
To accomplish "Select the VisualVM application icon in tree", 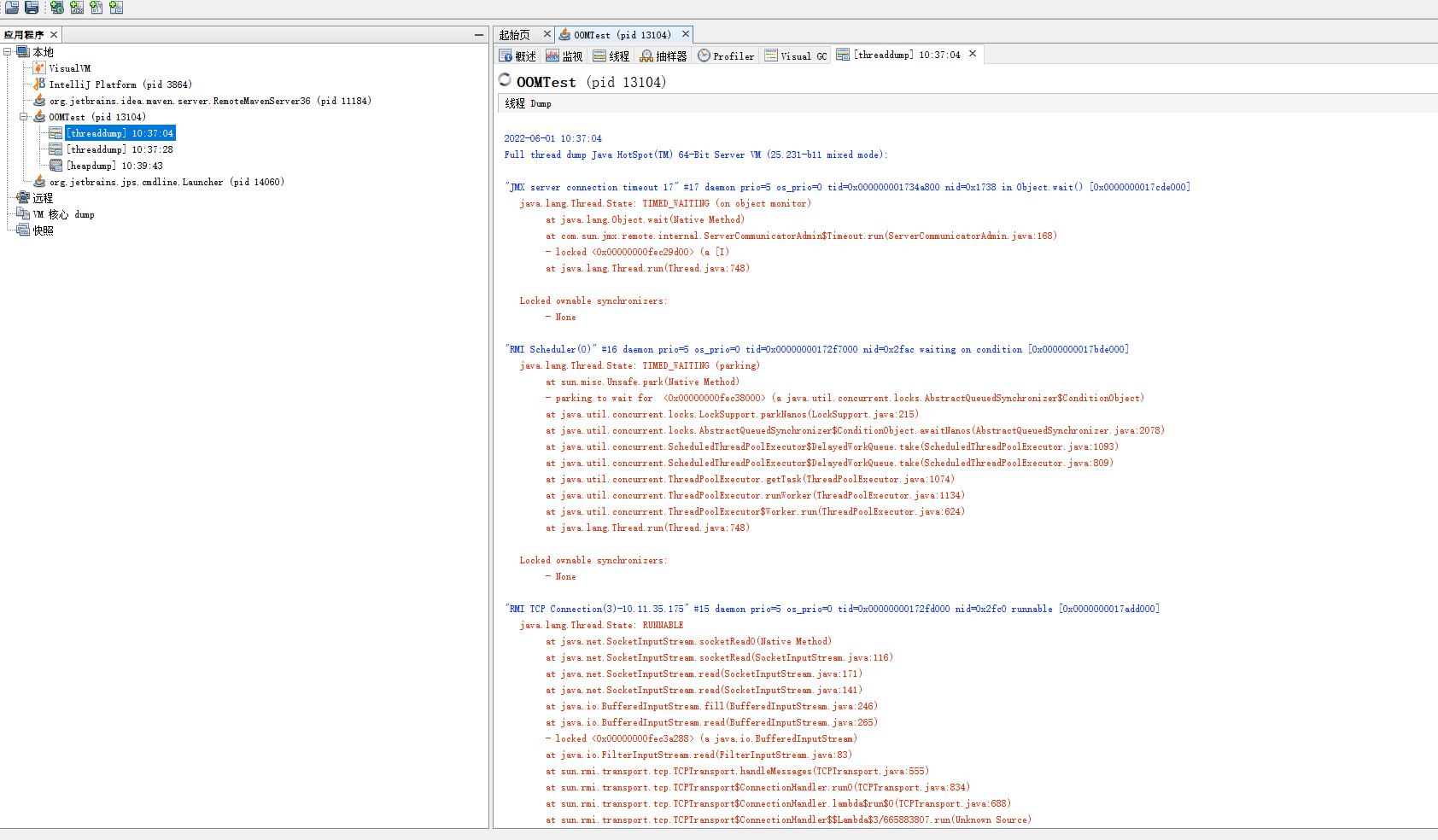I will click(x=39, y=68).
